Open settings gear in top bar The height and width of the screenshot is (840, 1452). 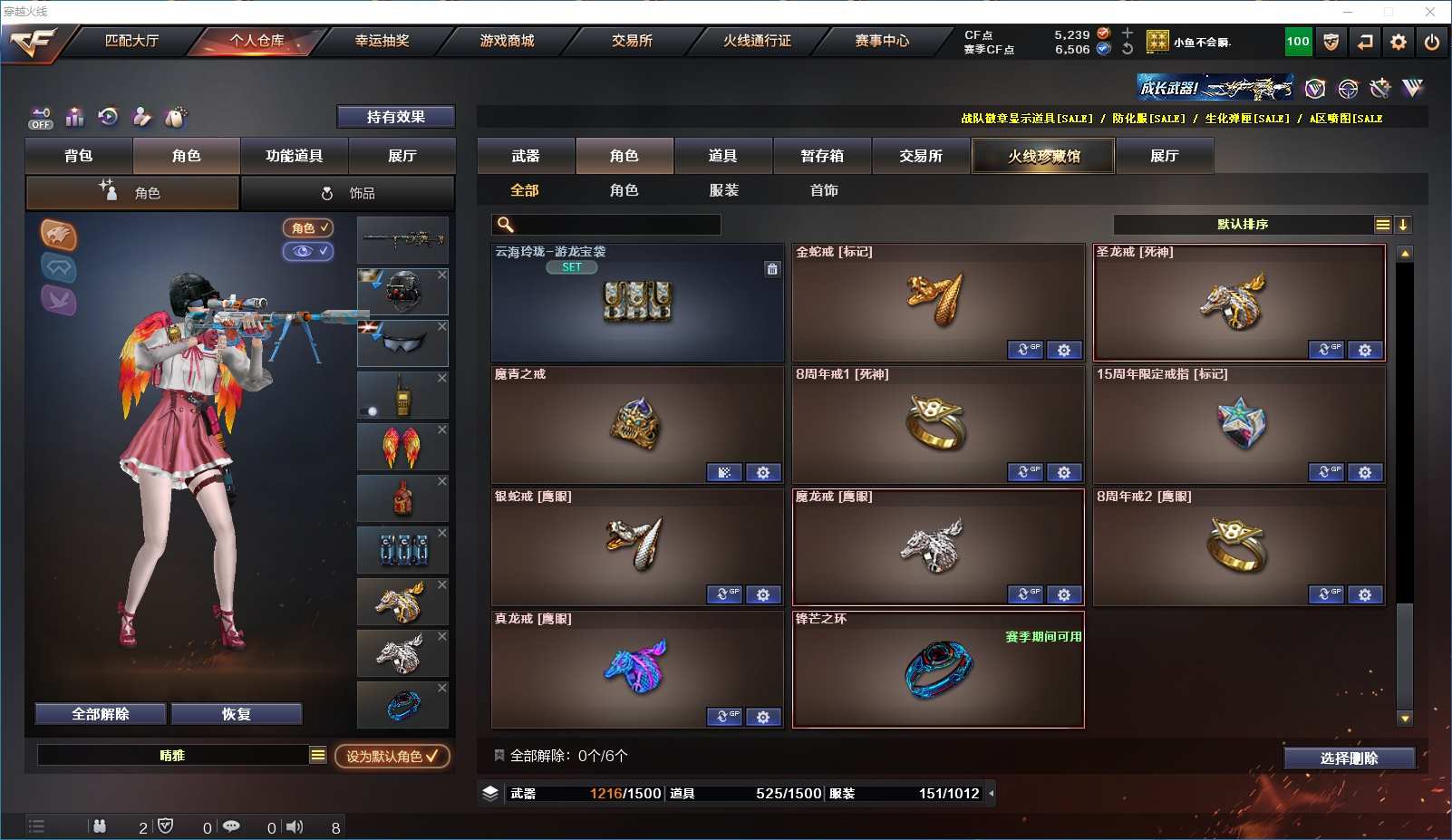click(1399, 42)
